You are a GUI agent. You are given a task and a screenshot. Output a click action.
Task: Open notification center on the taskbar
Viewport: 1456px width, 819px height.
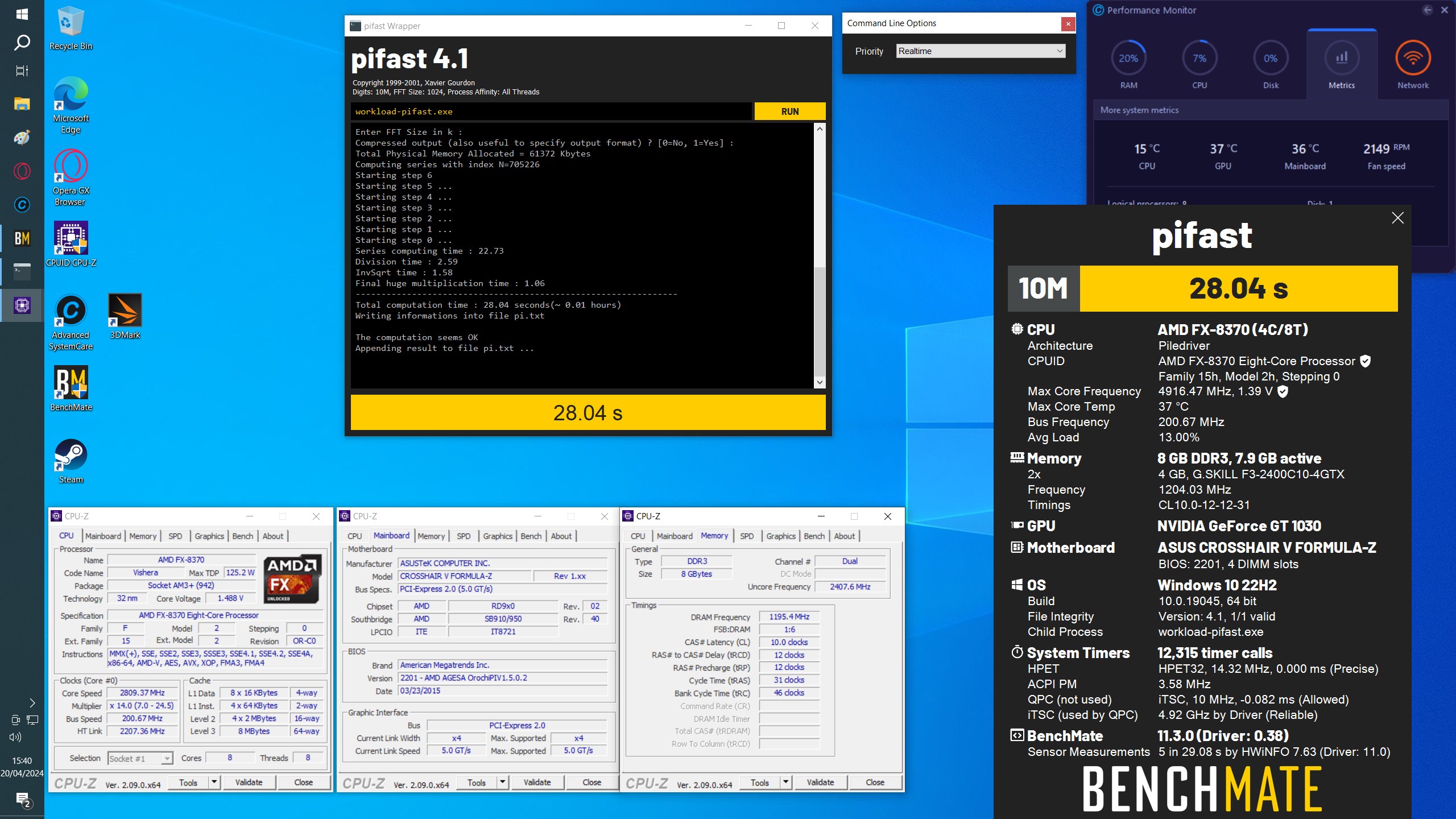tap(23, 800)
